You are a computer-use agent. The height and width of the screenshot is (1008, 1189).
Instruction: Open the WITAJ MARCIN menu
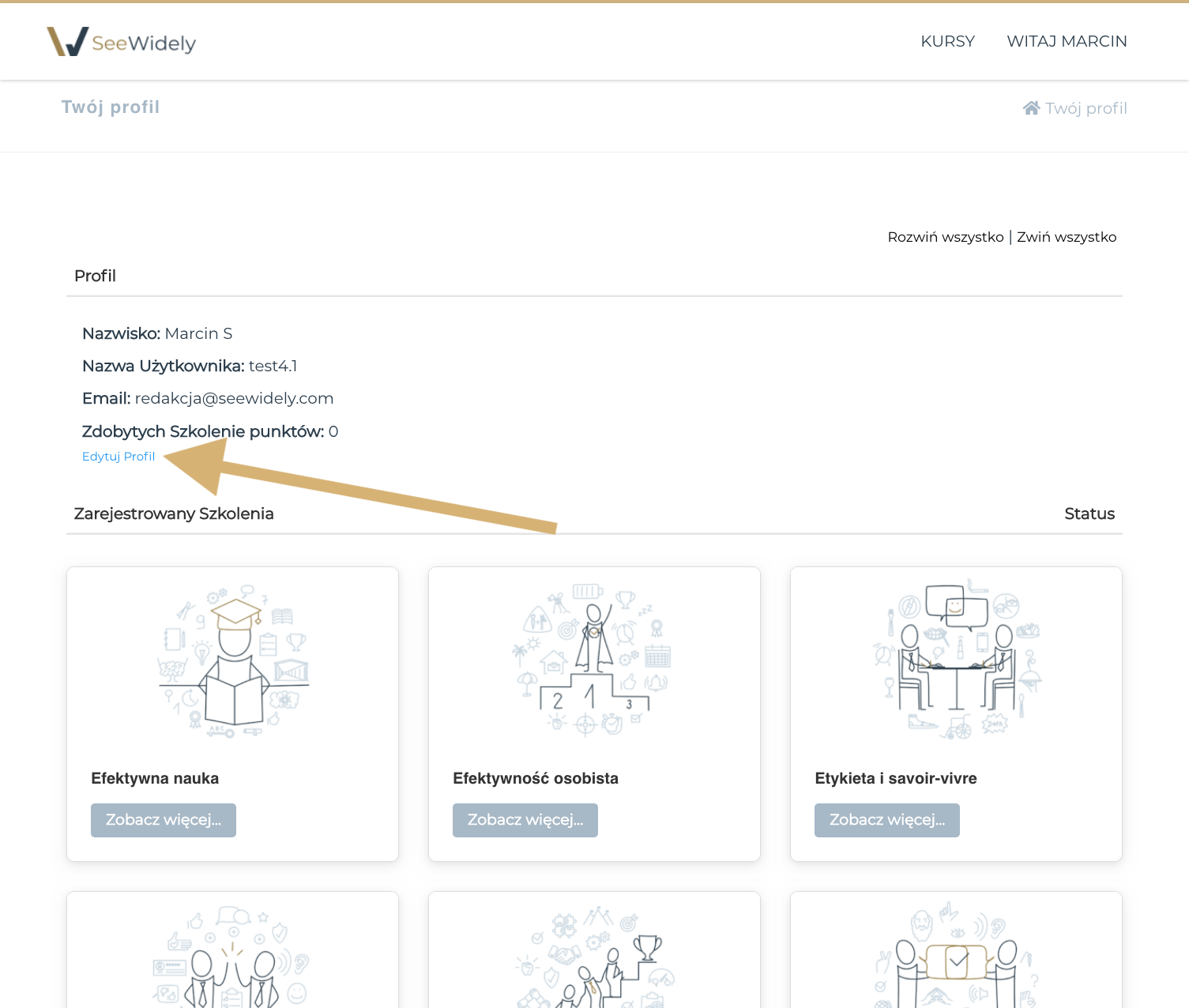coord(1067,41)
